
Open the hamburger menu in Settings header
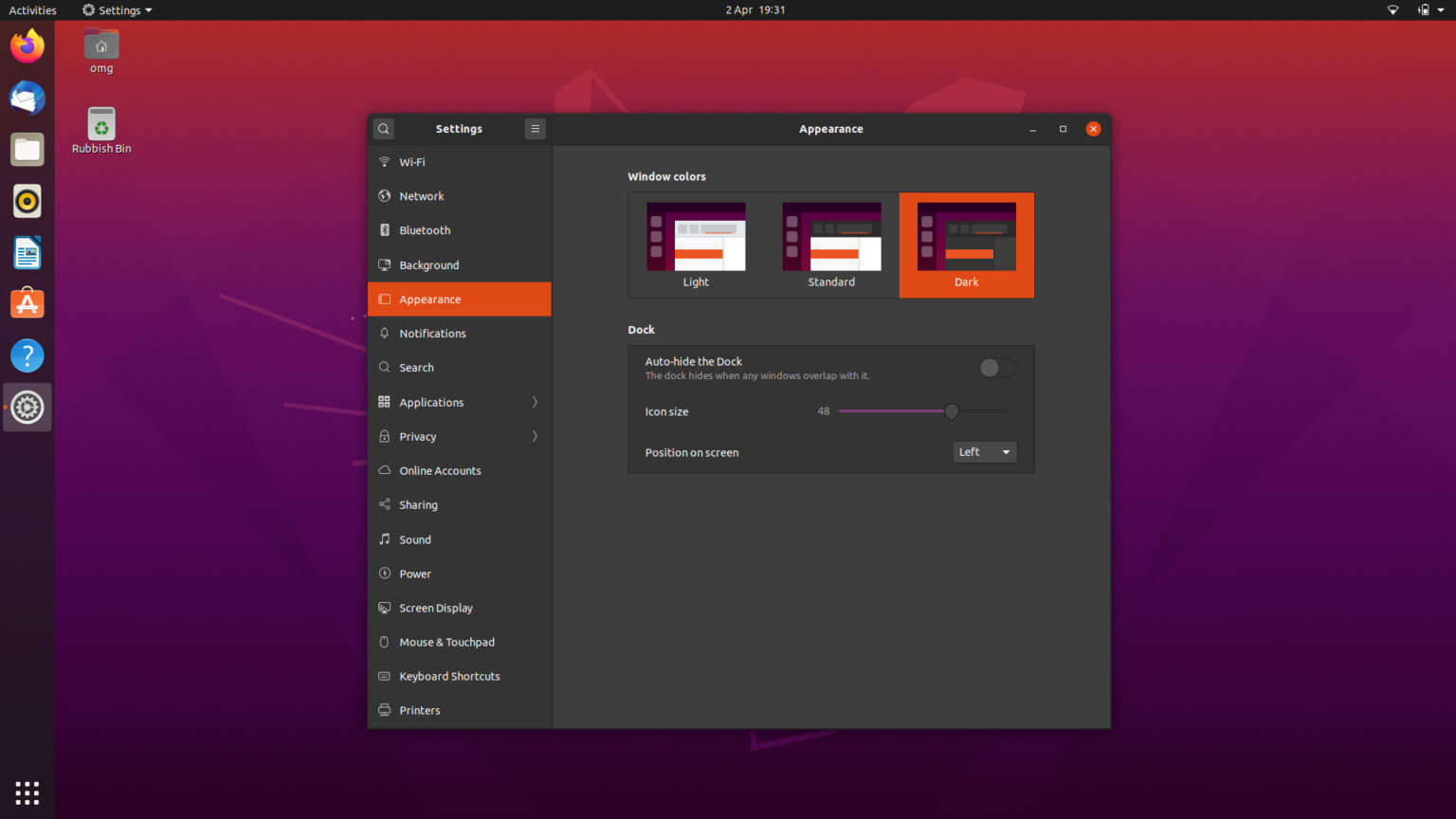pyautogui.click(x=535, y=128)
